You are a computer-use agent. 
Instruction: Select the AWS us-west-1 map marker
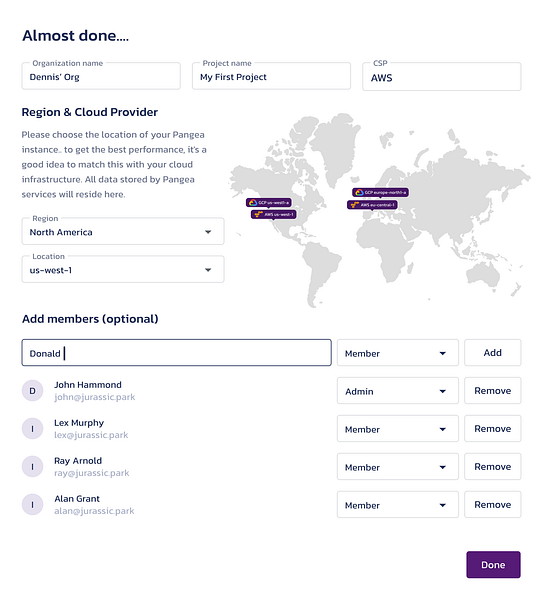click(274, 214)
